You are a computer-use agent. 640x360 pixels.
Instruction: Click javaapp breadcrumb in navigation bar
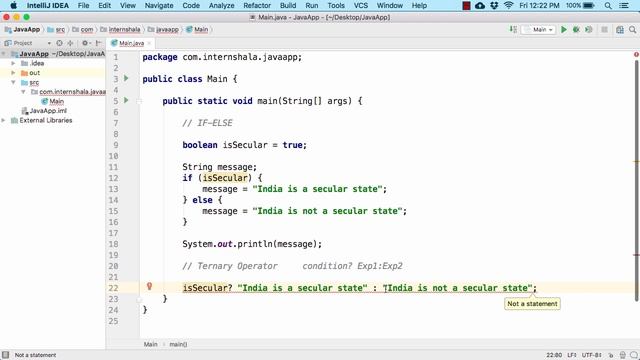[163, 29]
